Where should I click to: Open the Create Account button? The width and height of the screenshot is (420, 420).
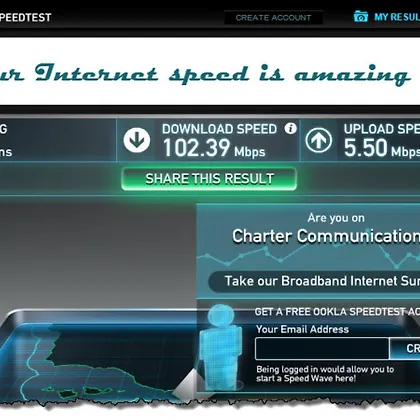pyautogui.click(x=273, y=17)
